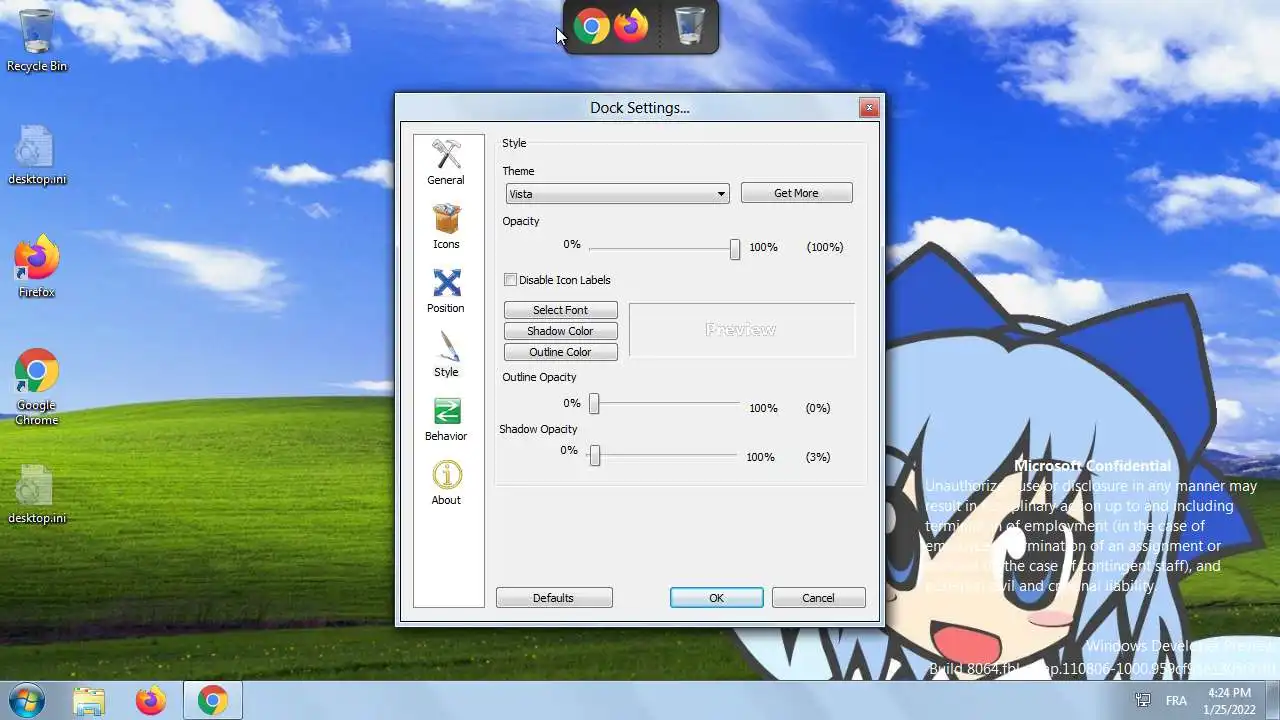Toggle Disable Icon Labels checkbox

coord(510,280)
